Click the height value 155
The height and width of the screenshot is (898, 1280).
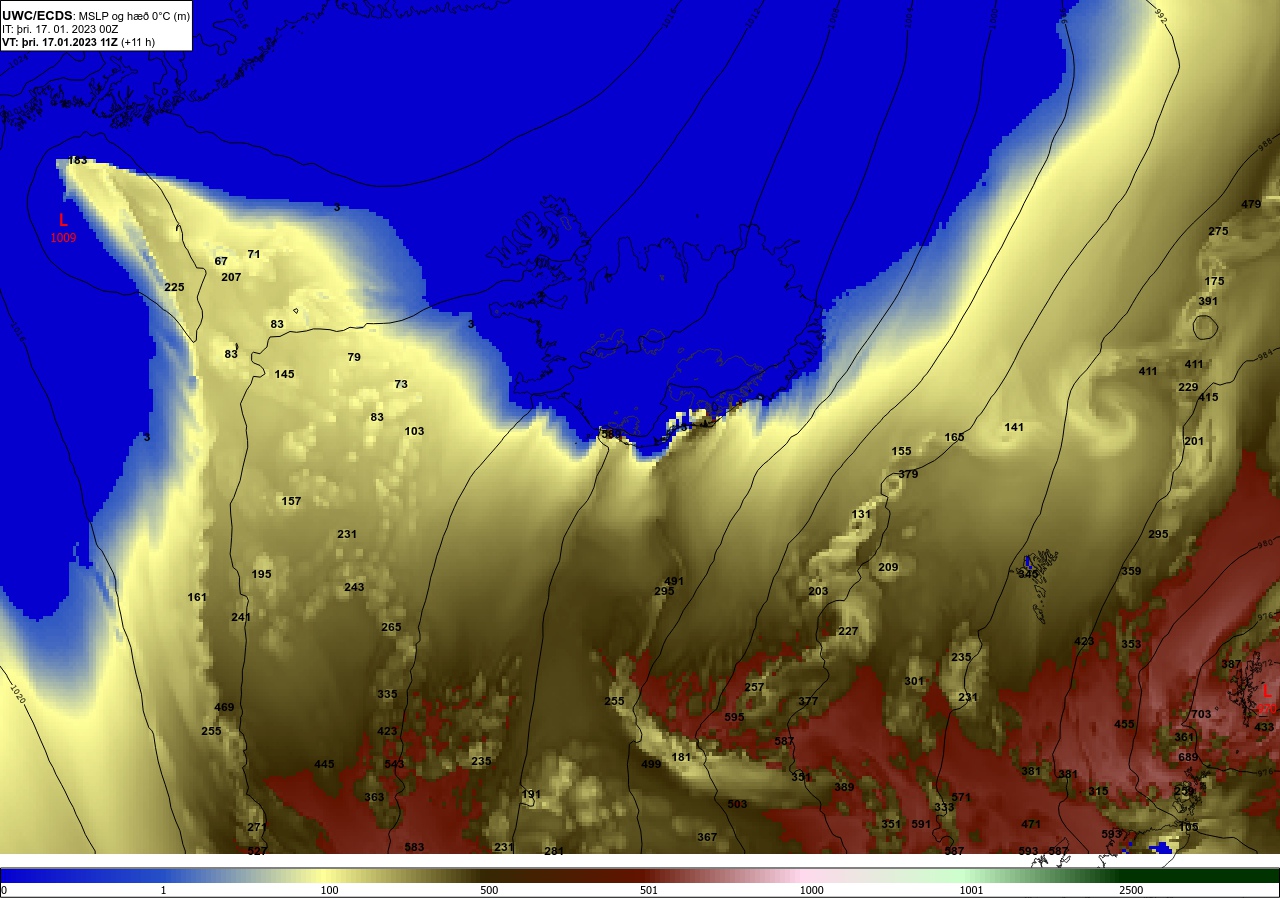[901, 452]
